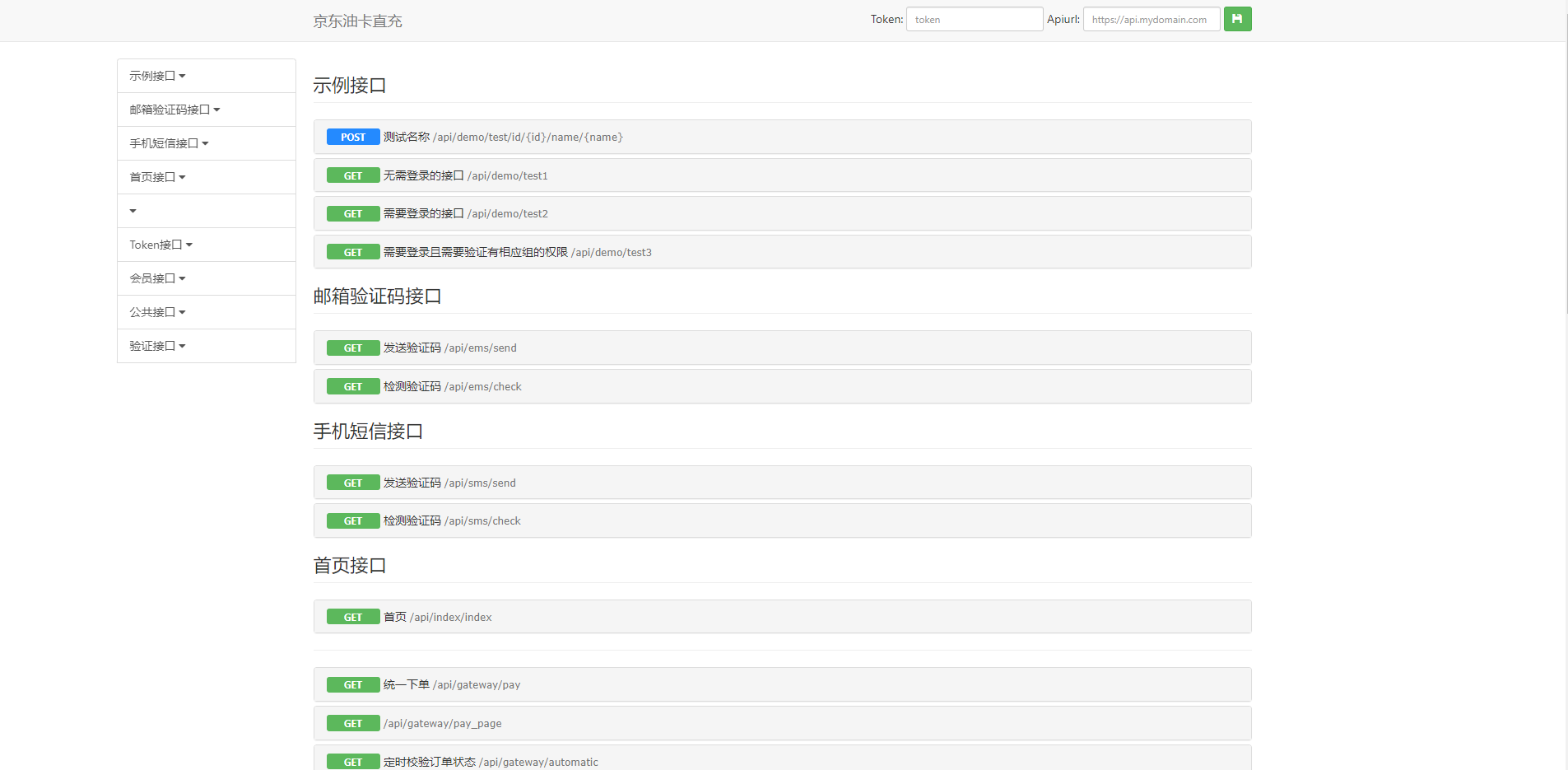Screen dimensions: 1568x770
Task: Expand the 示例接口 sidebar dropdown
Action: point(157,76)
